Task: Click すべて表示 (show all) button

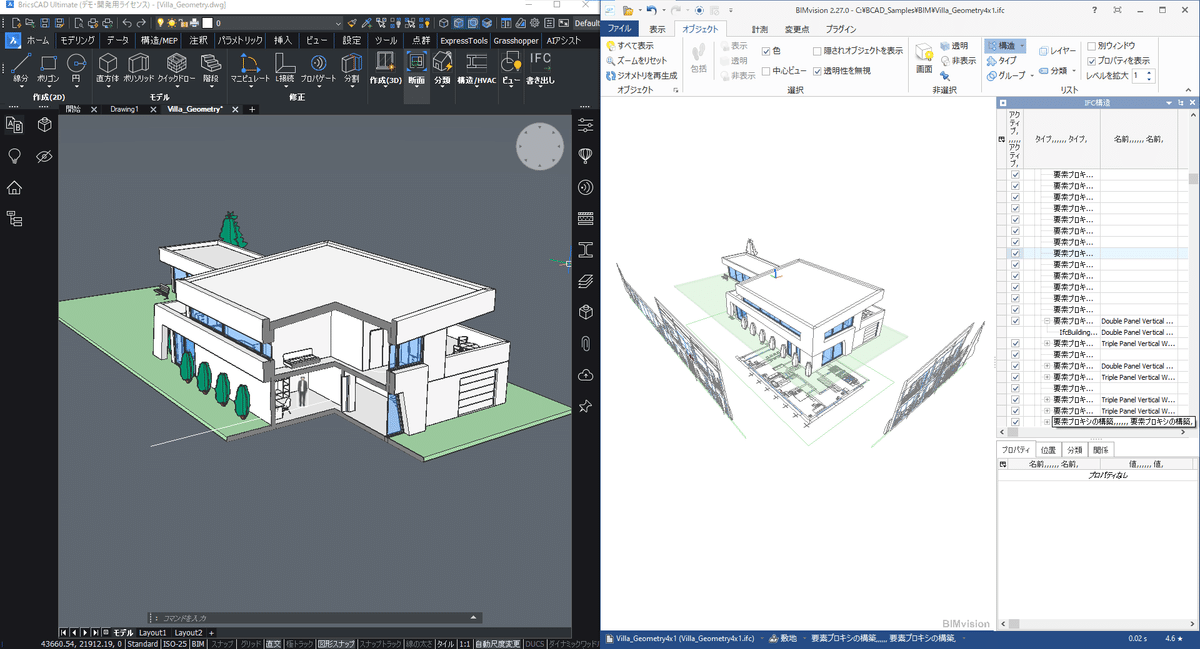Action: 635,46
